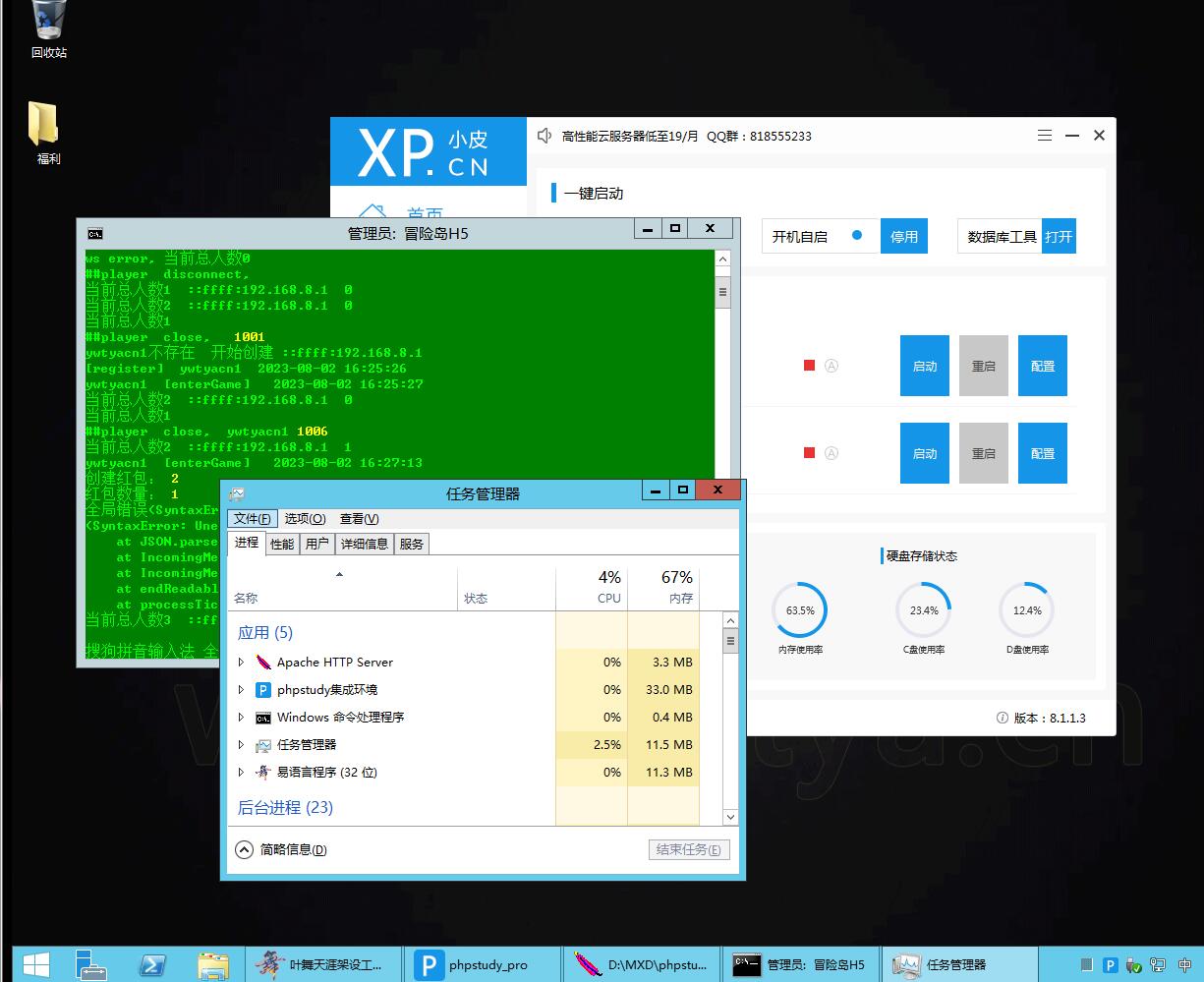Expand the 易语言程序 (32 位) process row
1204x982 pixels.
pos(241,773)
